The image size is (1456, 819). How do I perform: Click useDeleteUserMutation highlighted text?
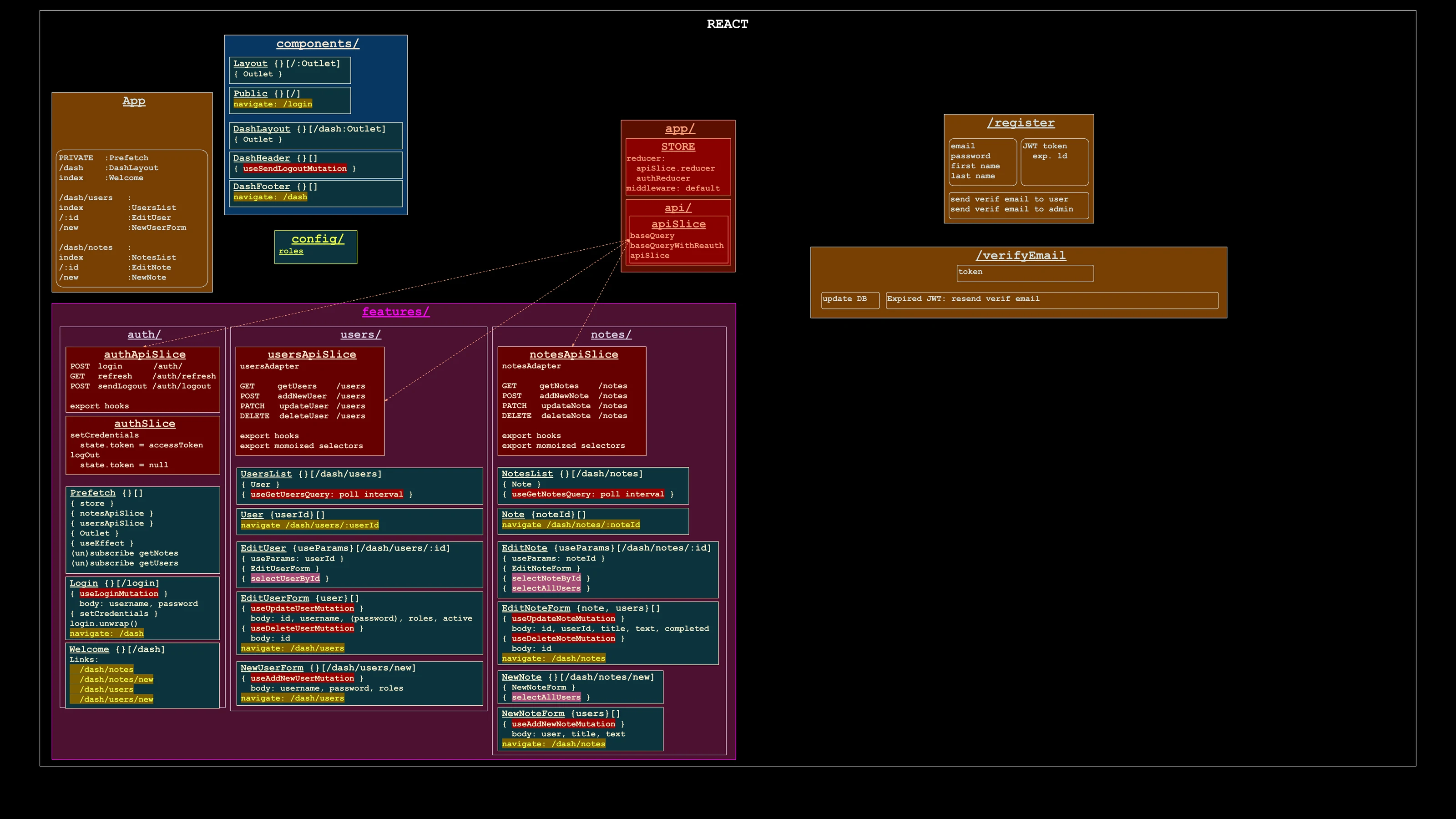tap(302, 628)
